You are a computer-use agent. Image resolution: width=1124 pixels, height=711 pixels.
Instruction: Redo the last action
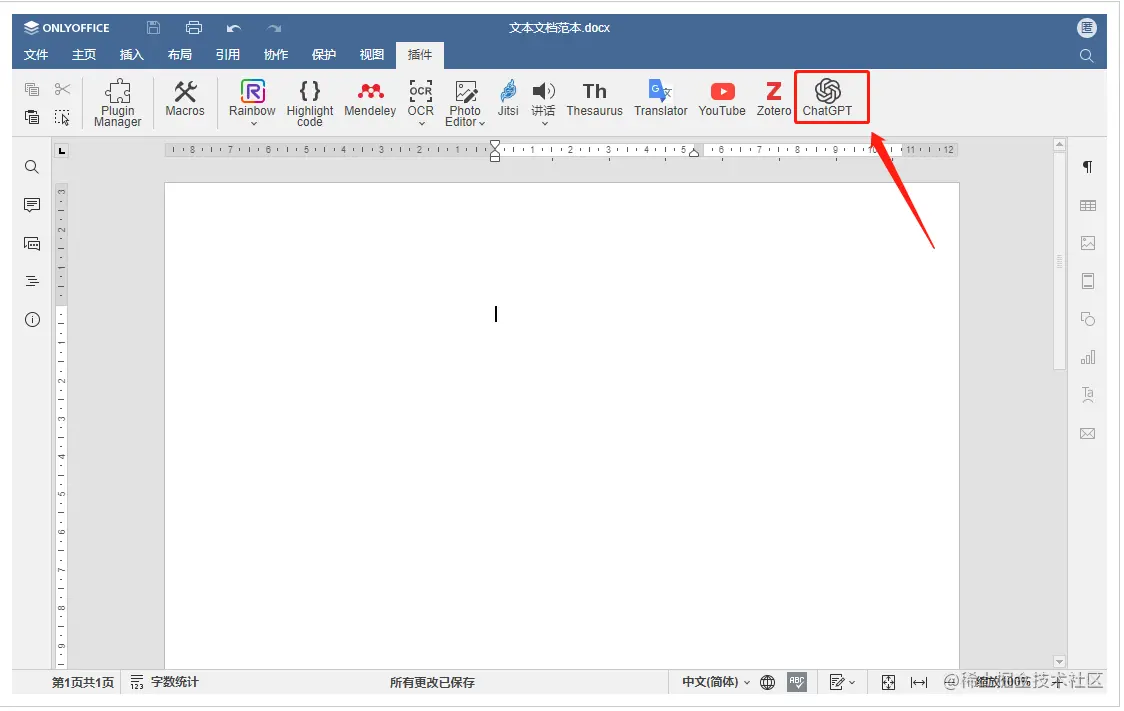pos(274,29)
